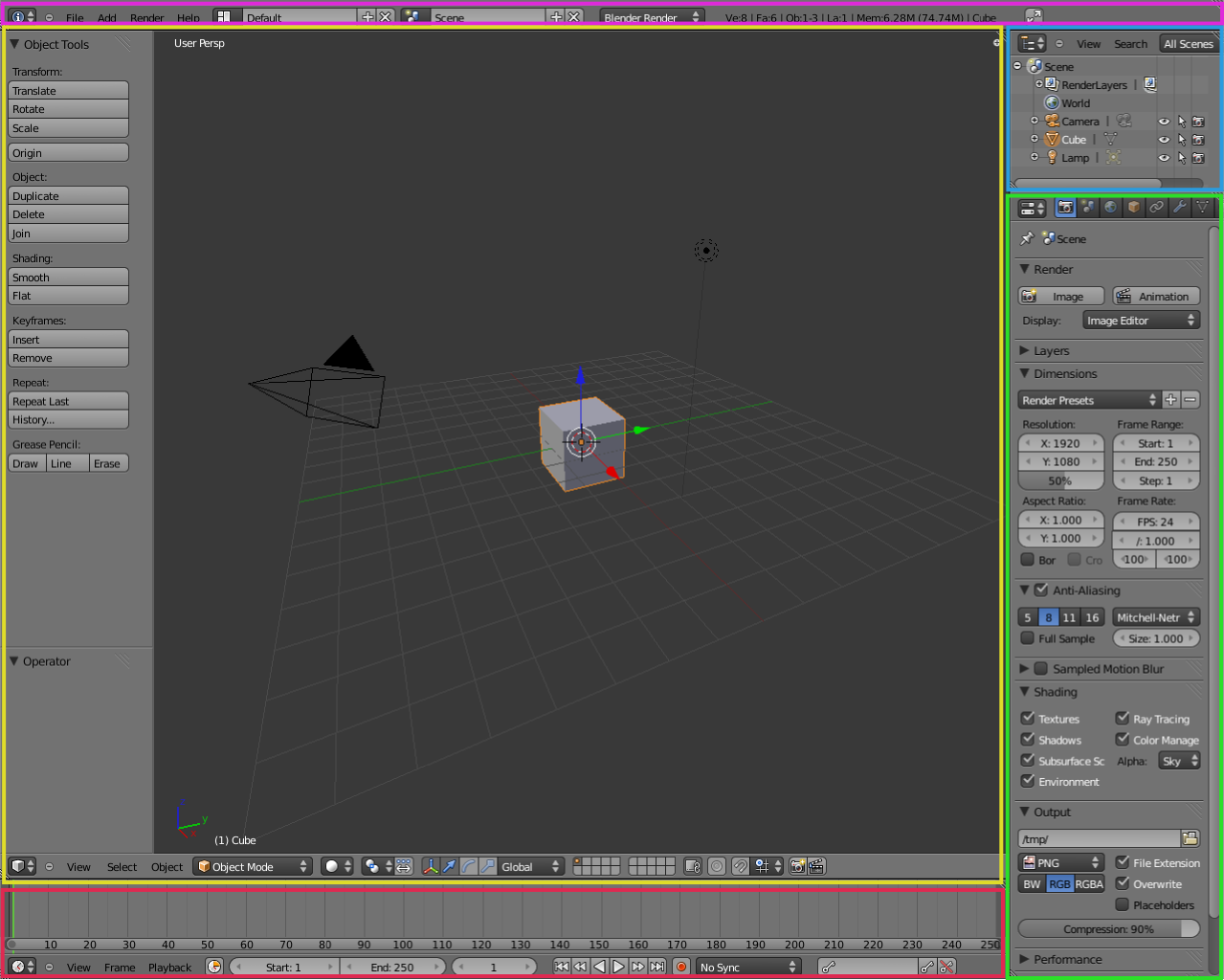Click the Smooth shading button

coord(68,277)
